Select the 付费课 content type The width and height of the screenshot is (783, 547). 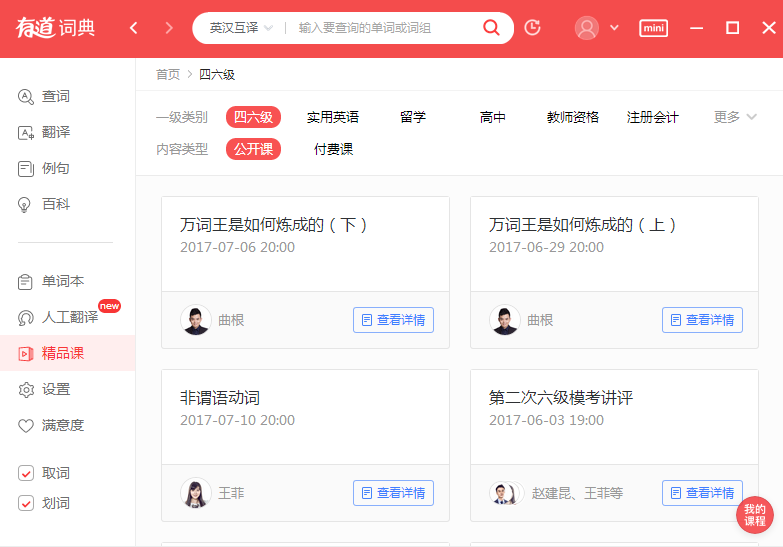(x=333, y=149)
